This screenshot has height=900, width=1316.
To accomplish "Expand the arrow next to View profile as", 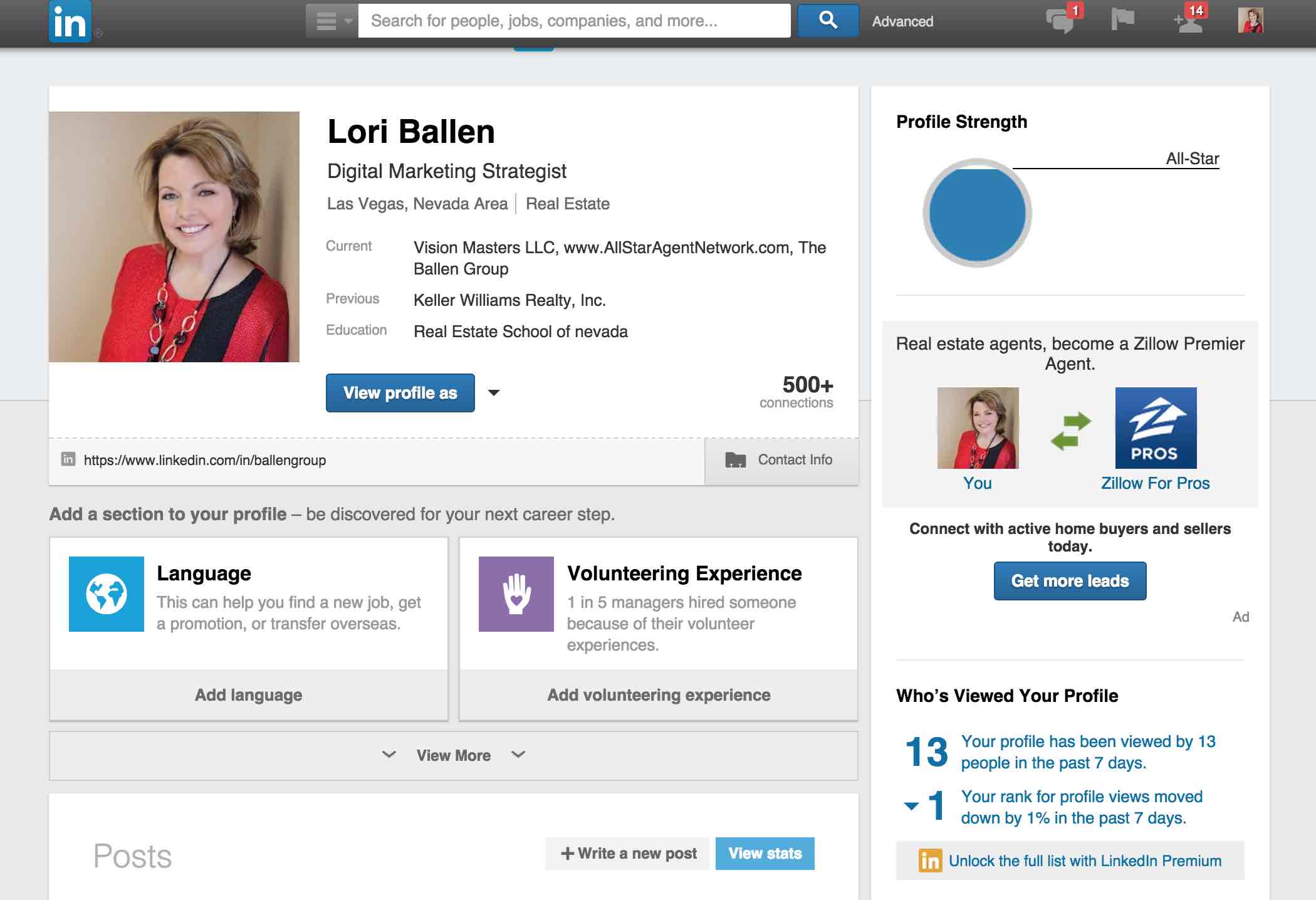I will [x=494, y=393].
